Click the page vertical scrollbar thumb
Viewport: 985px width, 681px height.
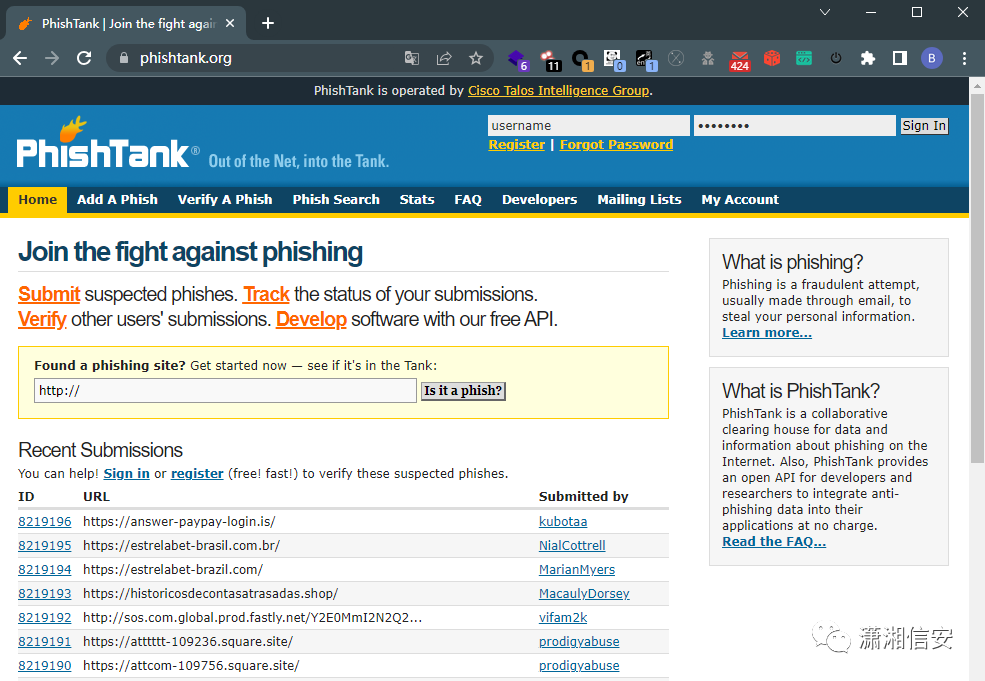pyautogui.click(x=977, y=279)
